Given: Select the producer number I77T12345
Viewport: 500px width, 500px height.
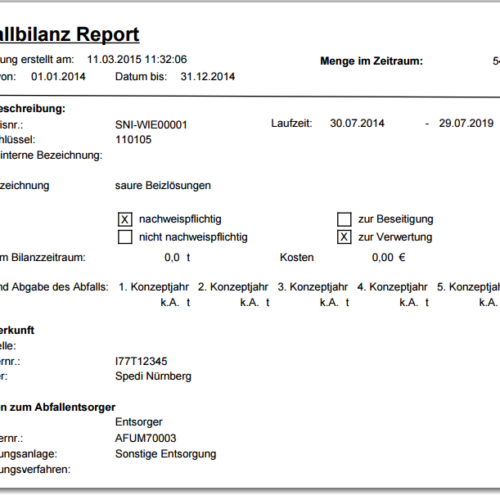Looking at the screenshot, I should [x=141, y=361].
